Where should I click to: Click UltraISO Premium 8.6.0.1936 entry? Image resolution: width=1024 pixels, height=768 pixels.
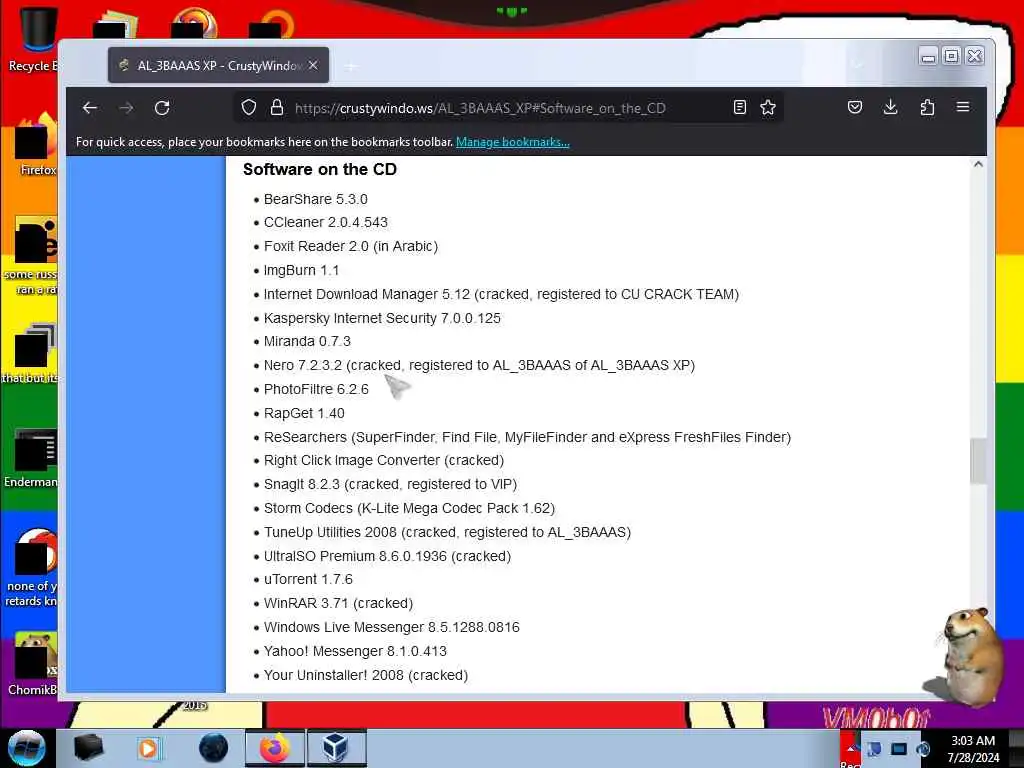(387, 556)
